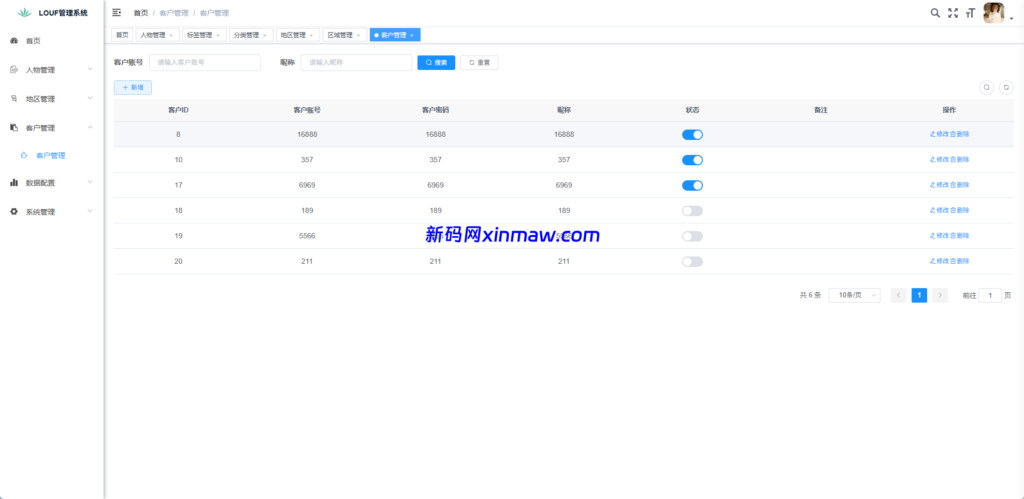
Task: Go to next page arrow
Action: click(x=940, y=295)
